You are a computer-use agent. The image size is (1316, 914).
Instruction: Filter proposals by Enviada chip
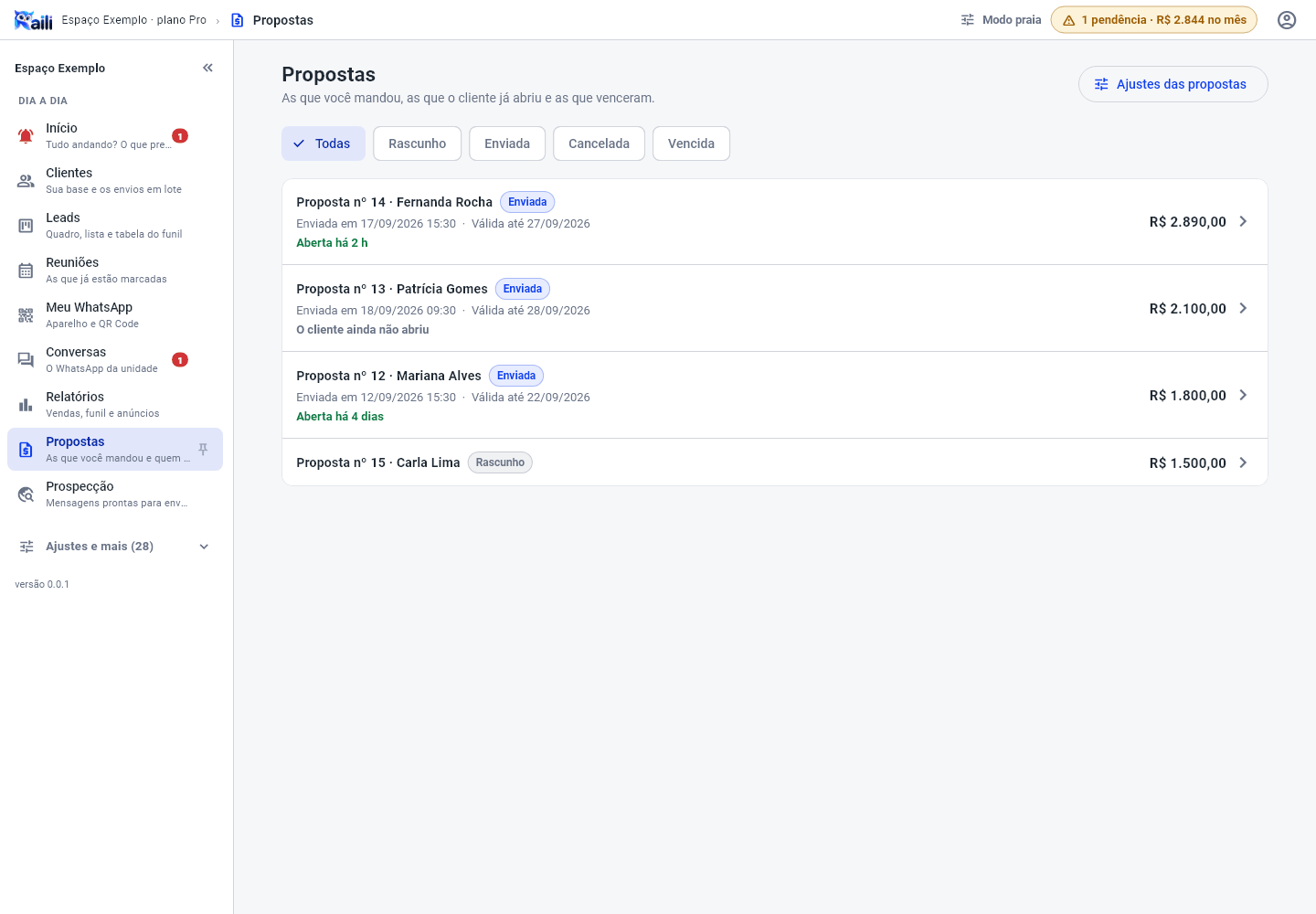click(x=507, y=143)
